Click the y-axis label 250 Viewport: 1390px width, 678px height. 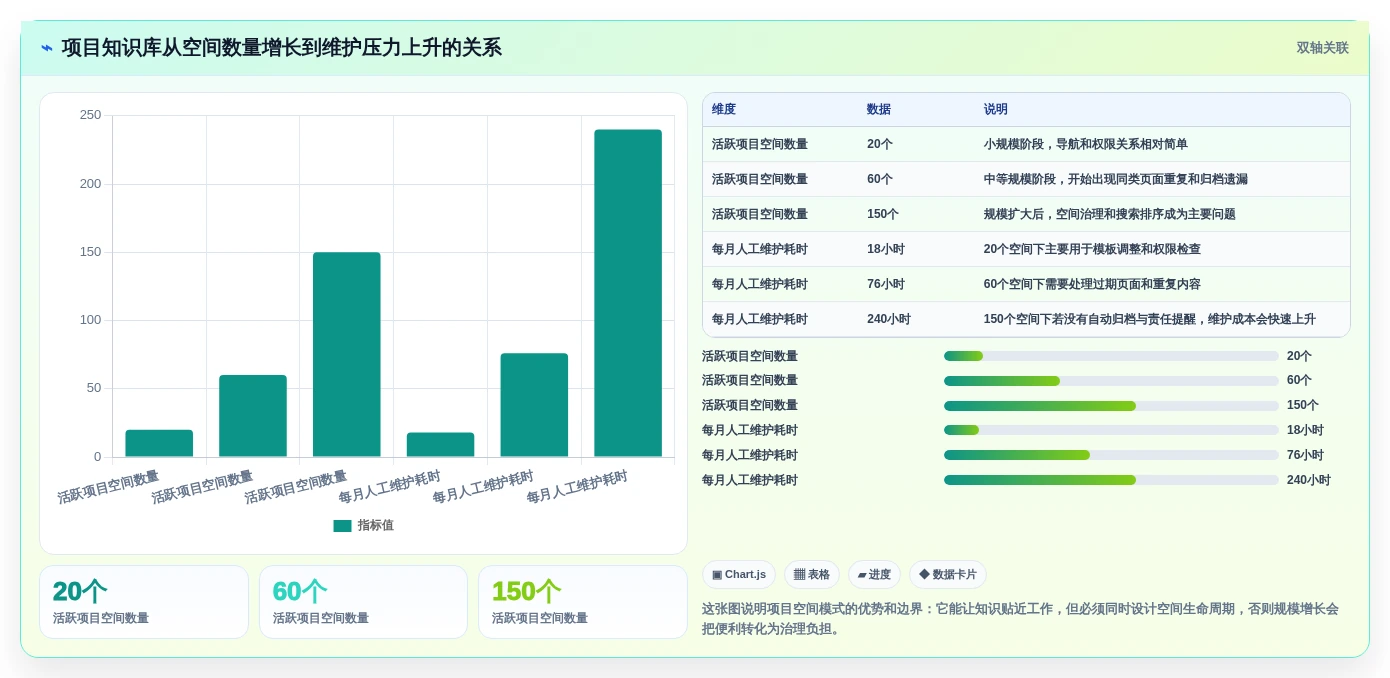click(91, 115)
